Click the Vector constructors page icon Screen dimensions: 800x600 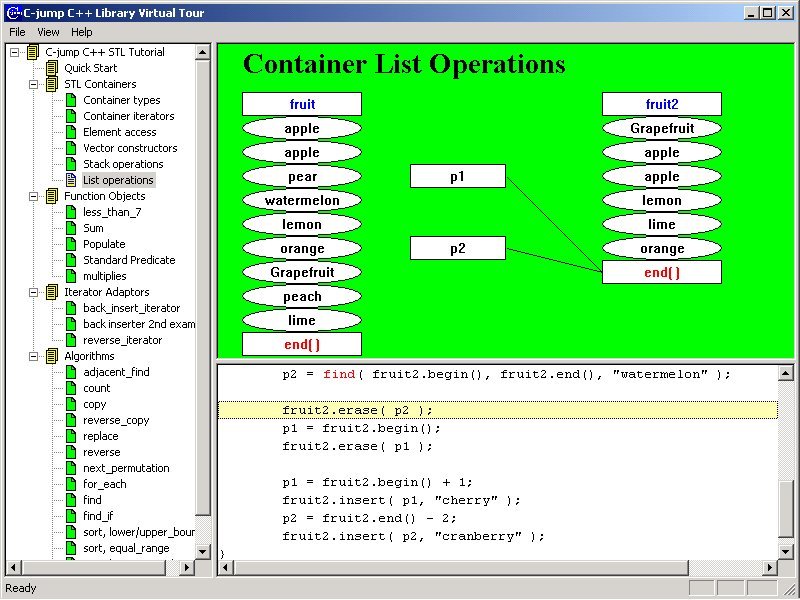(71, 148)
